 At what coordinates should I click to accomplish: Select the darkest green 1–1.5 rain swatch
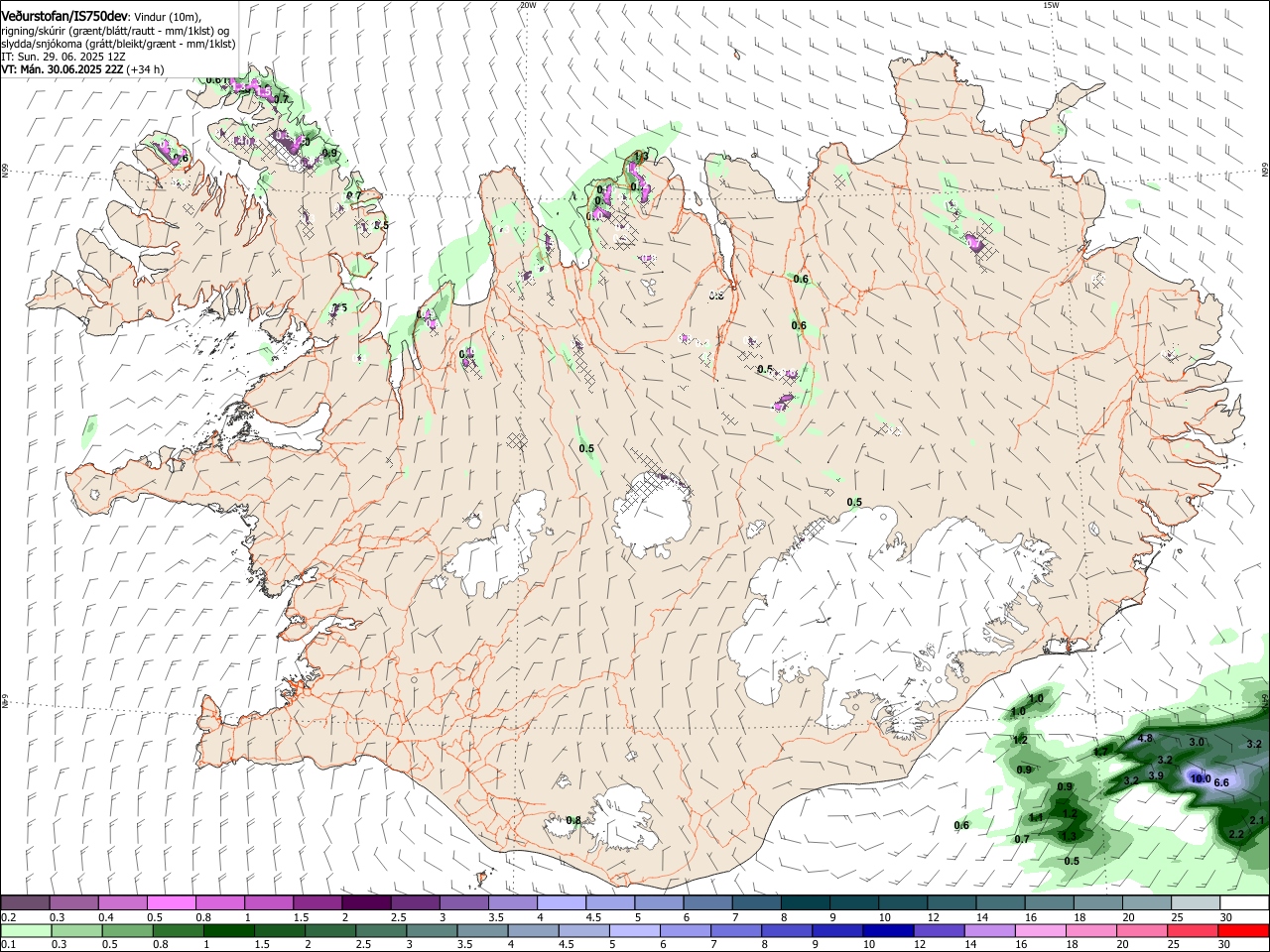[229, 930]
